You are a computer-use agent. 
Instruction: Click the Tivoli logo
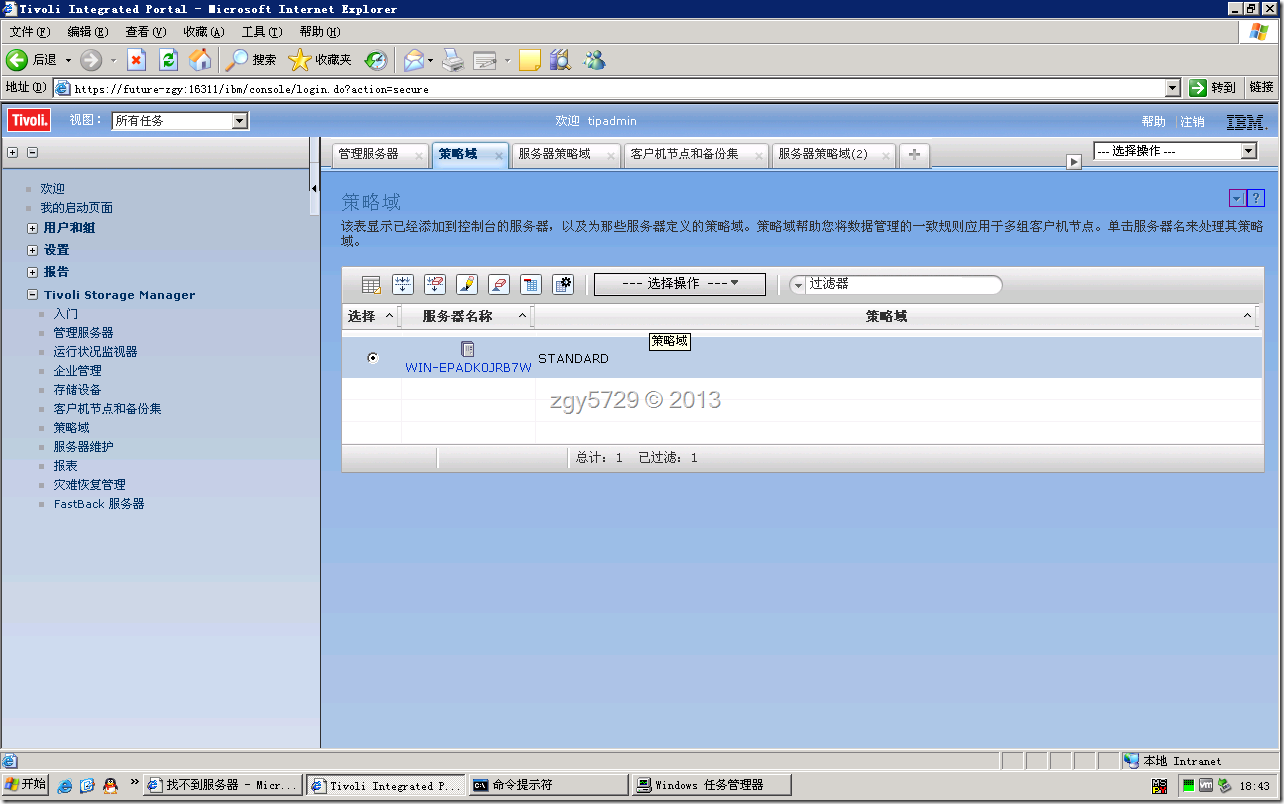pyautogui.click(x=29, y=121)
